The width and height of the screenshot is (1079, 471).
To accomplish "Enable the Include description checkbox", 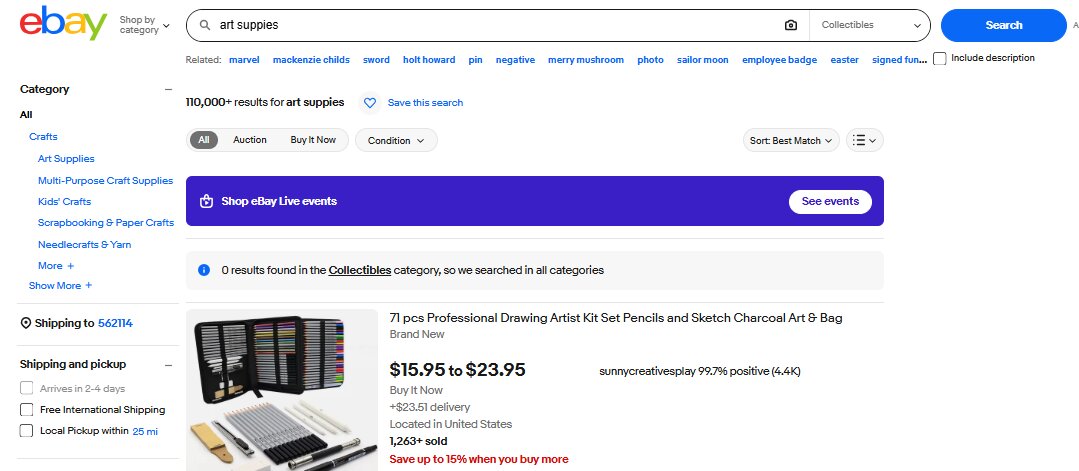I will (x=940, y=59).
